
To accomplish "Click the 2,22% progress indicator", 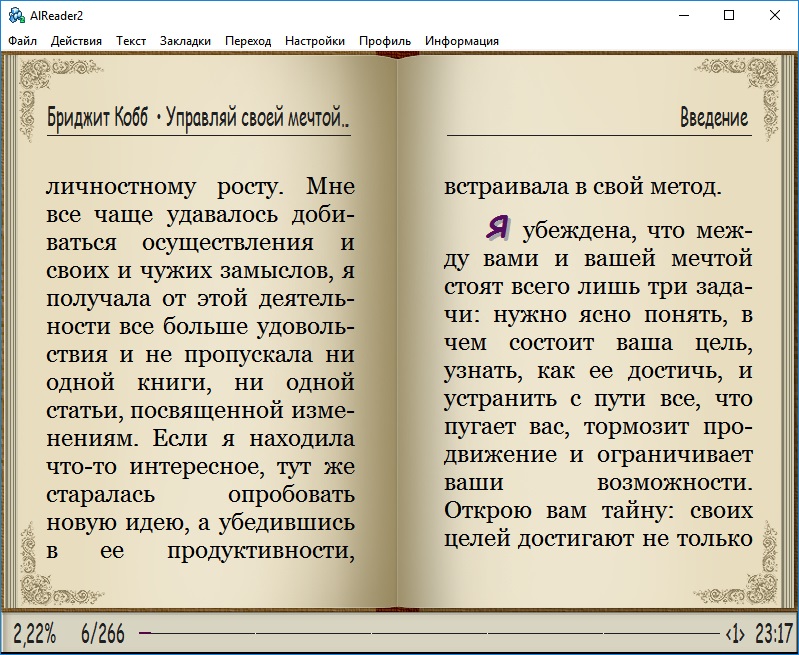I will [34, 634].
